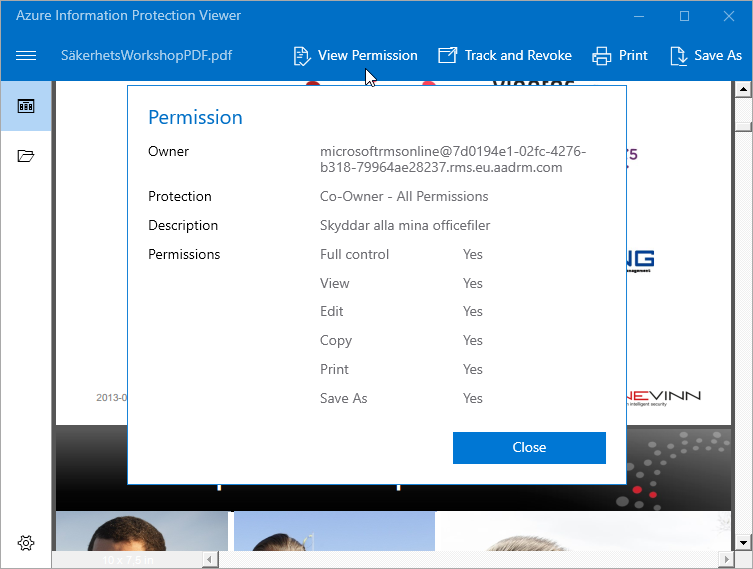This screenshot has height=569, width=753.
Task: Click the open folder sidebar icon
Action: click(x=26, y=156)
